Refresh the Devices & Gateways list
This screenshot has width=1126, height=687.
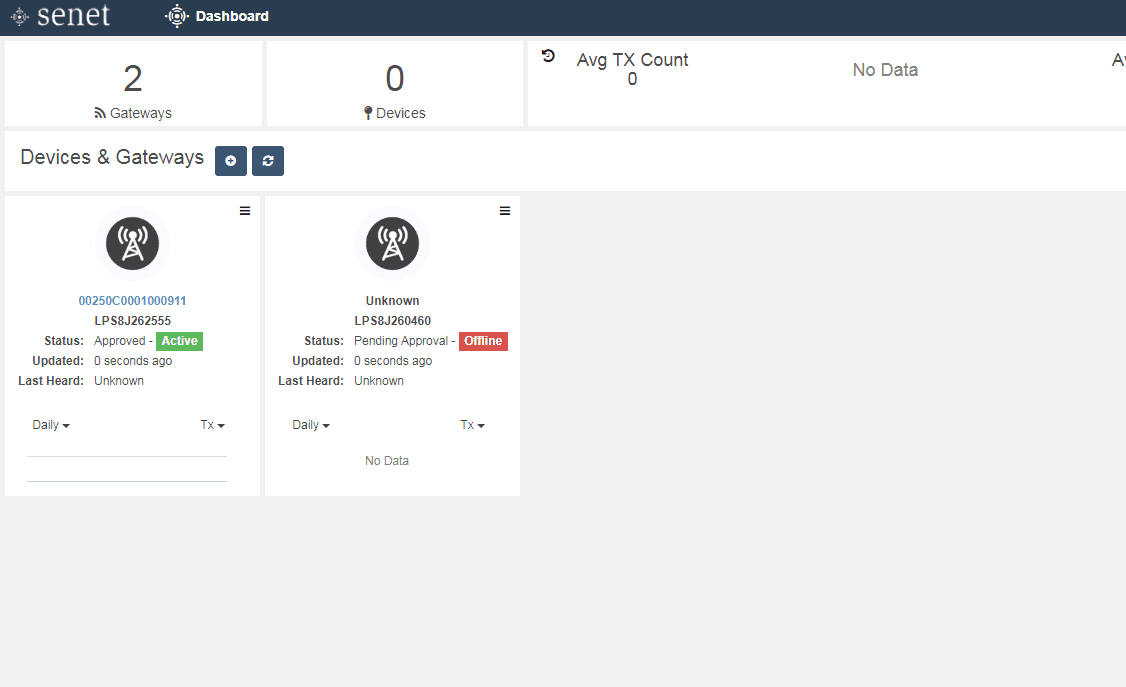(x=268, y=161)
